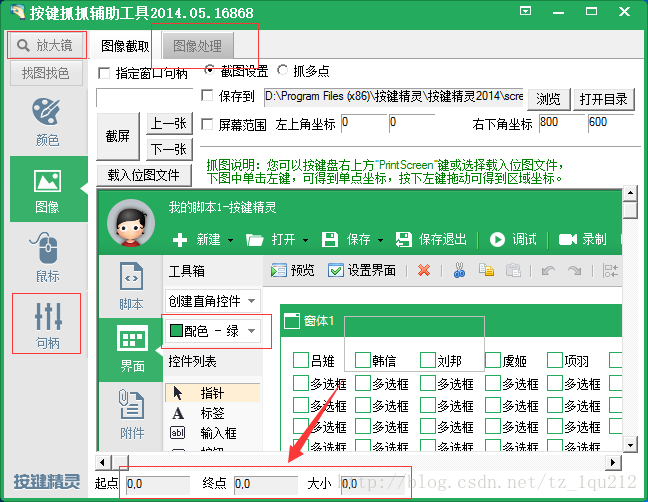Click the horizontal scrollbar right arrow

613,462
